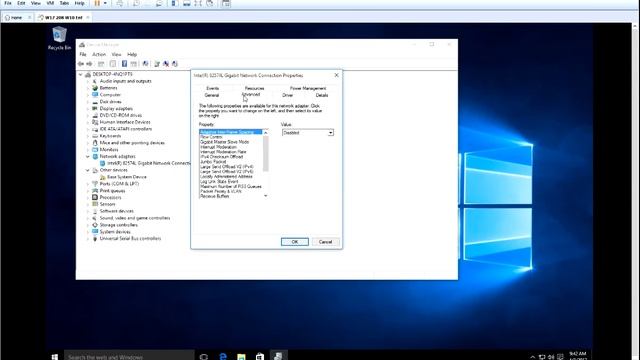Switch to the Driver tab
640x360 pixels.
288,95
